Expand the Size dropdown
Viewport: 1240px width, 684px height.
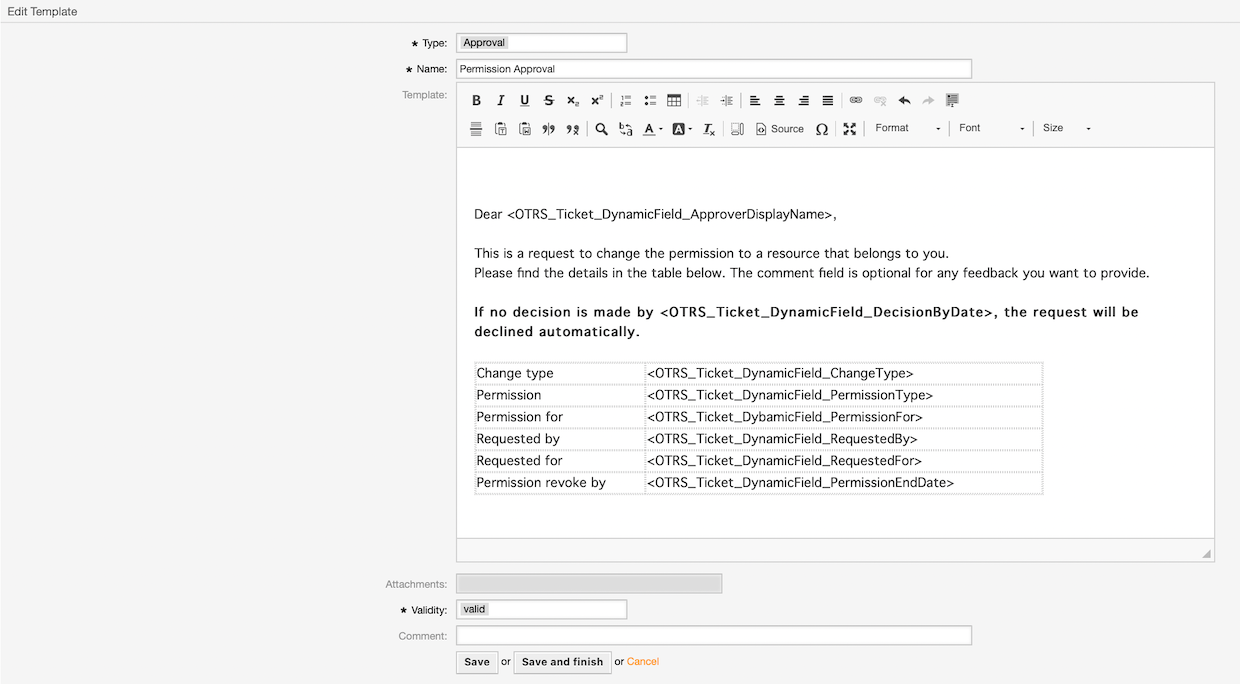1066,128
